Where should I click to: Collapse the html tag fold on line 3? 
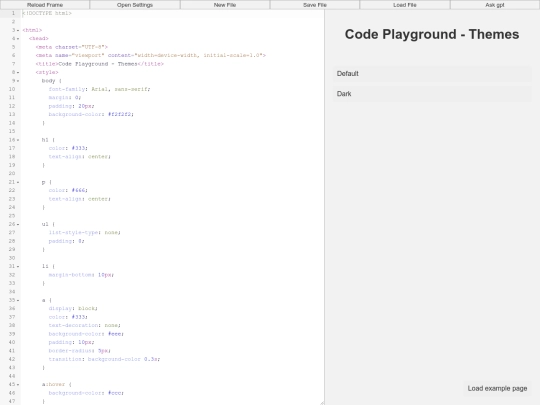pos(18,30)
